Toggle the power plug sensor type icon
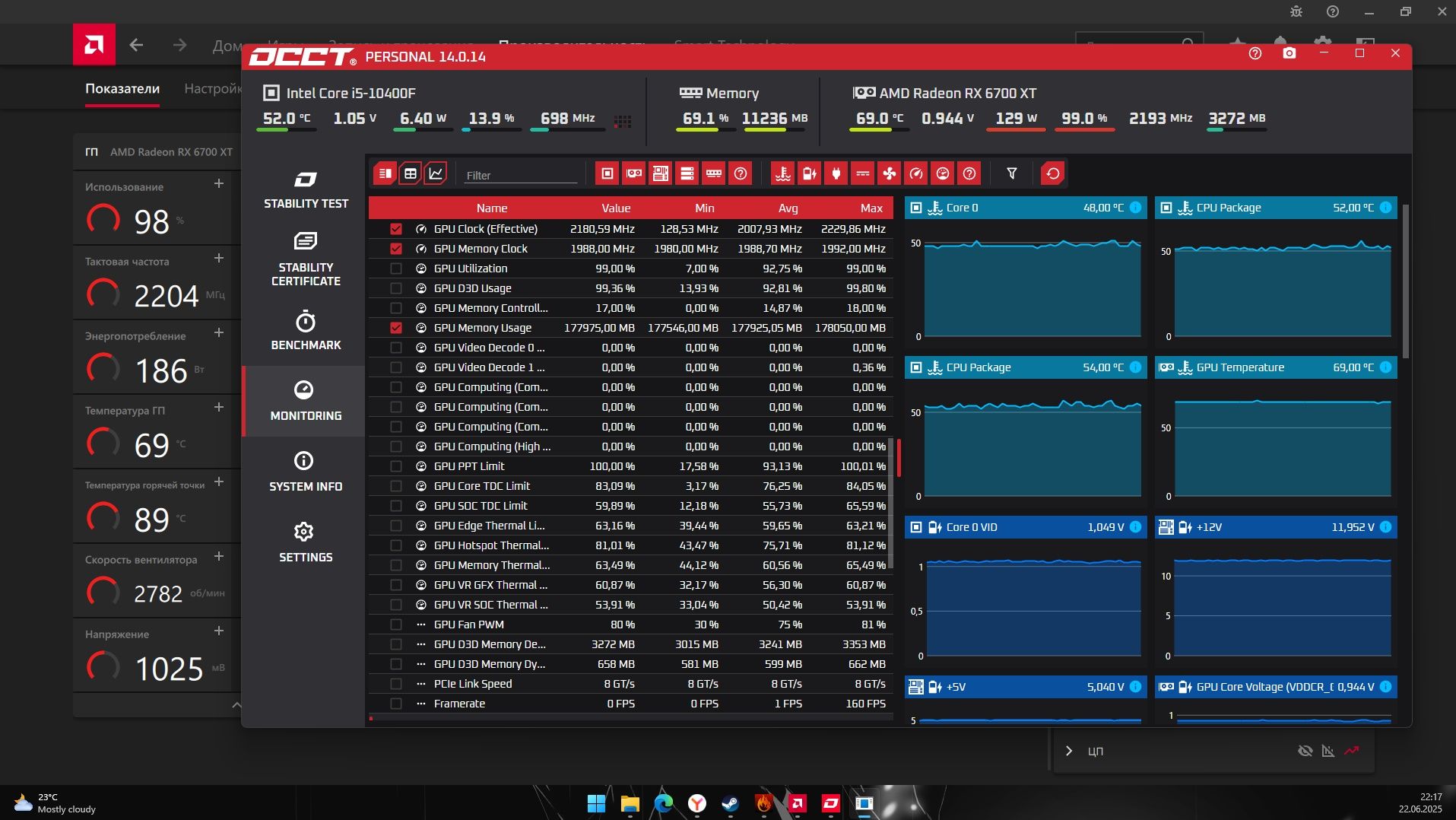 click(836, 173)
